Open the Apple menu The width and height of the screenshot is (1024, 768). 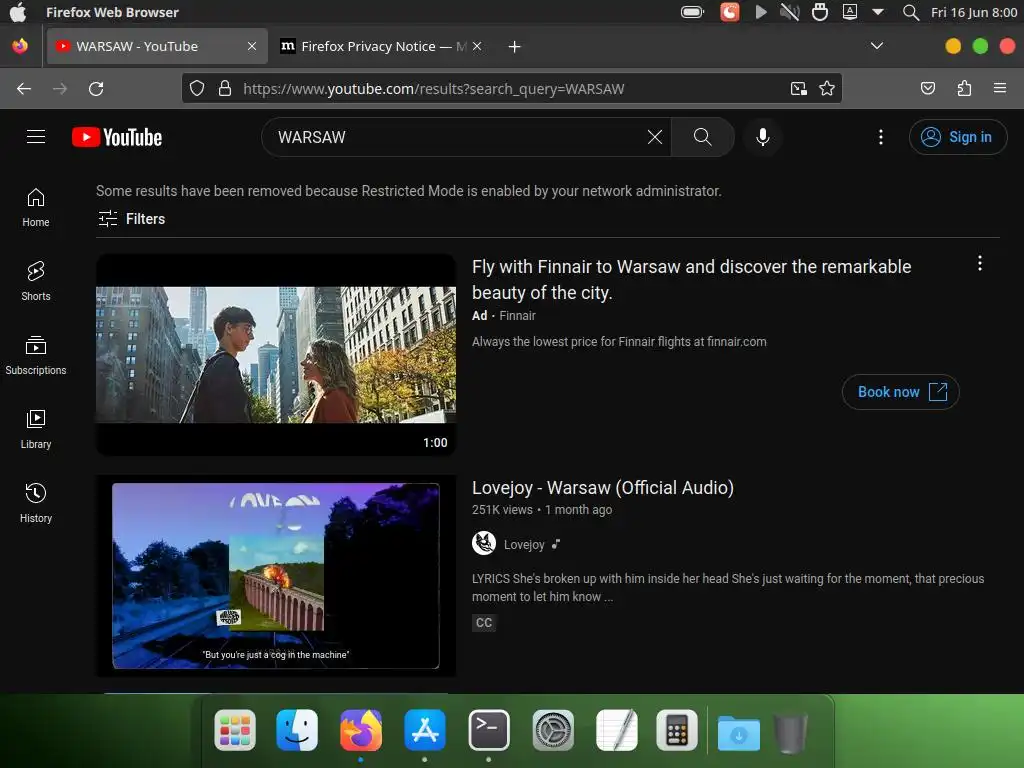click(x=18, y=12)
